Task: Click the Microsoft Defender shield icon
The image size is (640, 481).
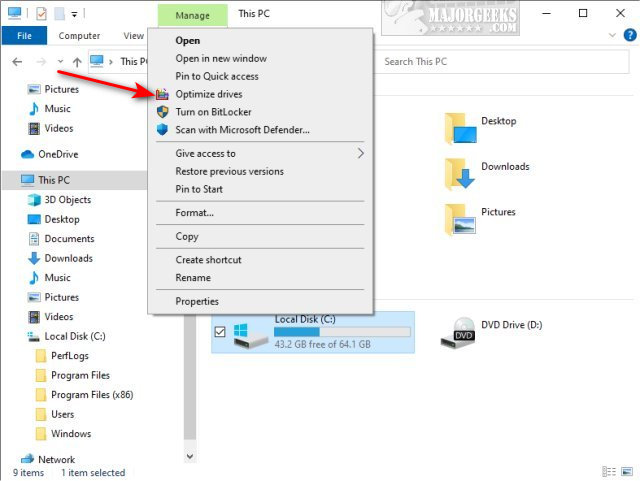Action: (x=162, y=130)
